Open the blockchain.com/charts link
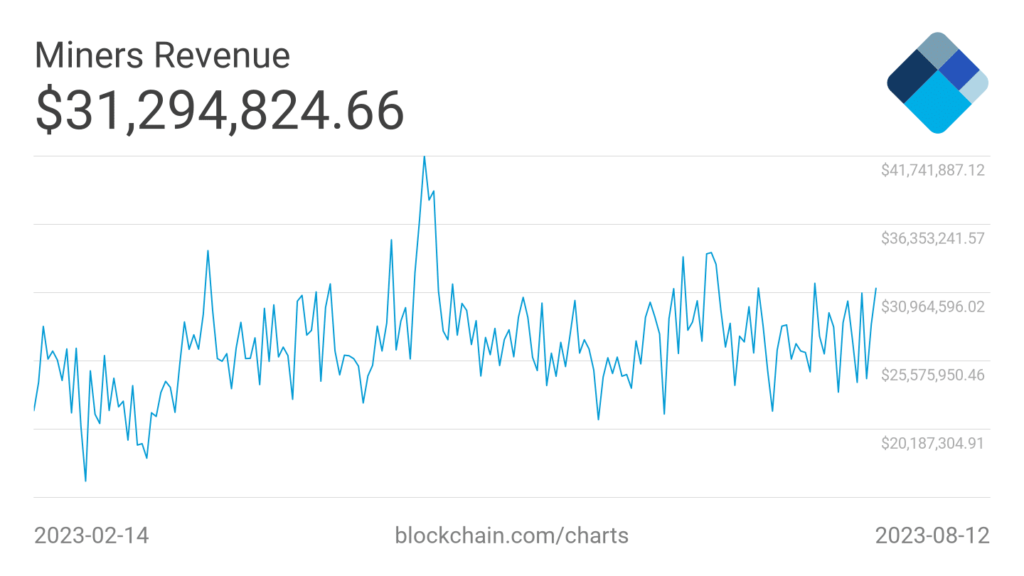Viewport: 1024px width, 576px height. [x=513, y=535]
